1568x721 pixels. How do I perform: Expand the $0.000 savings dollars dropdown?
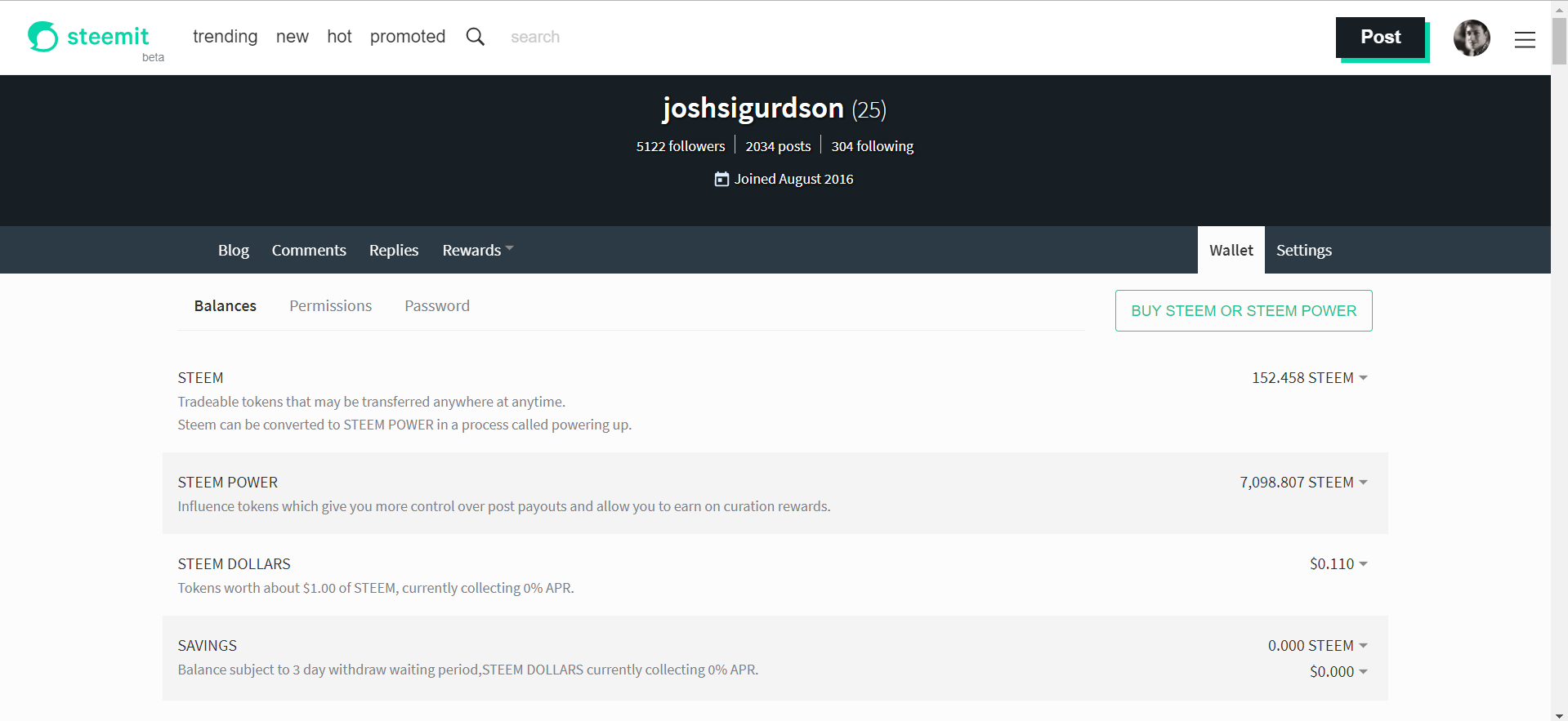[x=1338, y=672]
